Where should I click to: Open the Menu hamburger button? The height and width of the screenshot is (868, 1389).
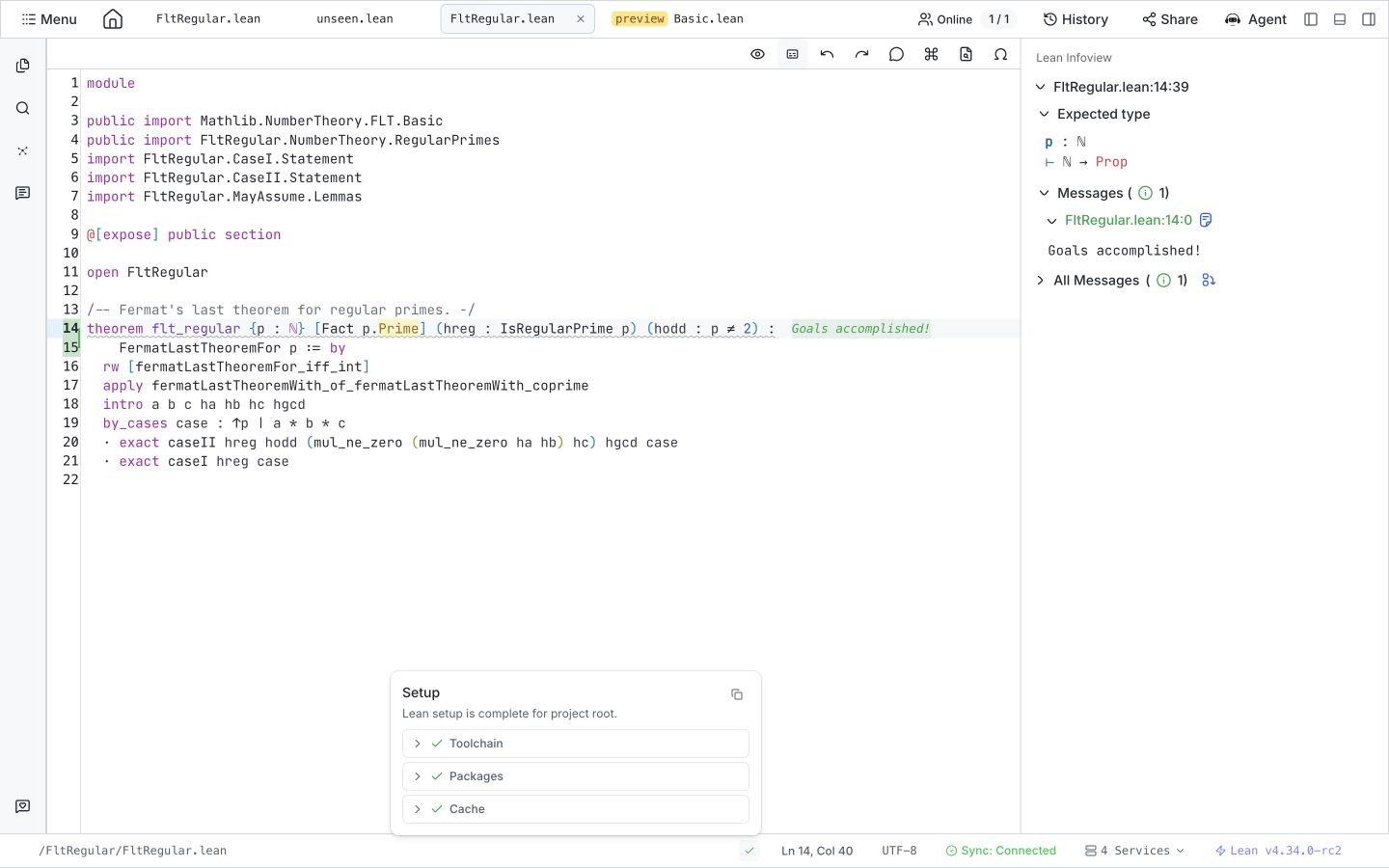tap(49, 19)
